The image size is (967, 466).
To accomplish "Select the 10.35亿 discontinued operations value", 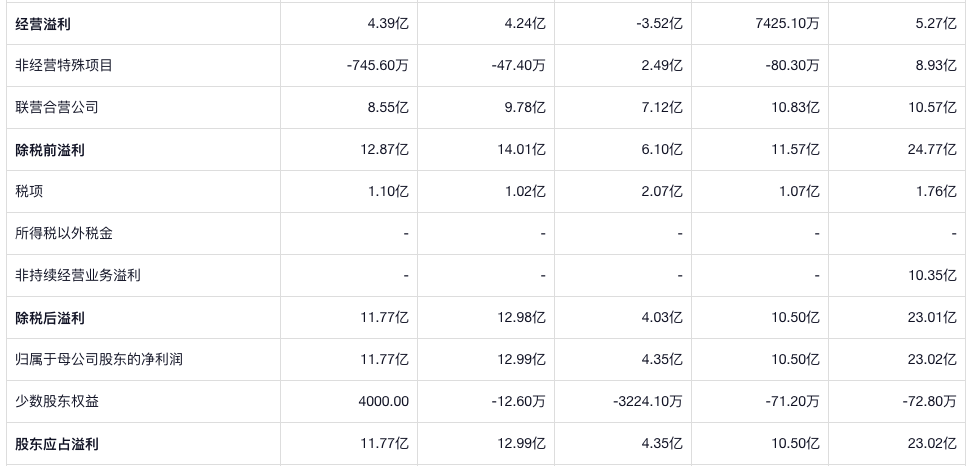I will 935,276.
